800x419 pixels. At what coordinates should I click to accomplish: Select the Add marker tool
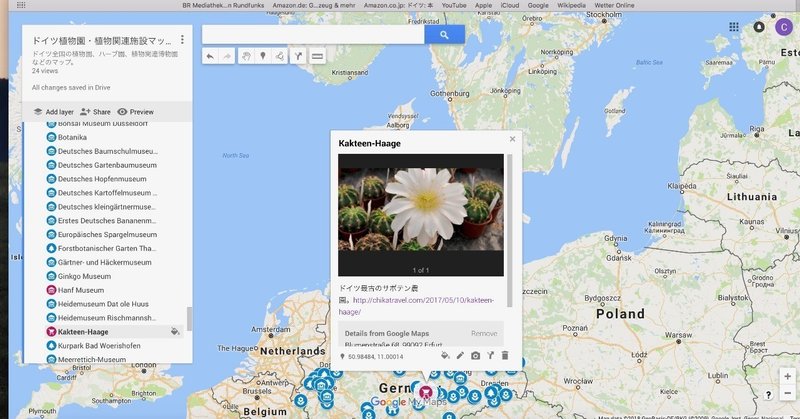pyautogui.click(x=263, y=56)
